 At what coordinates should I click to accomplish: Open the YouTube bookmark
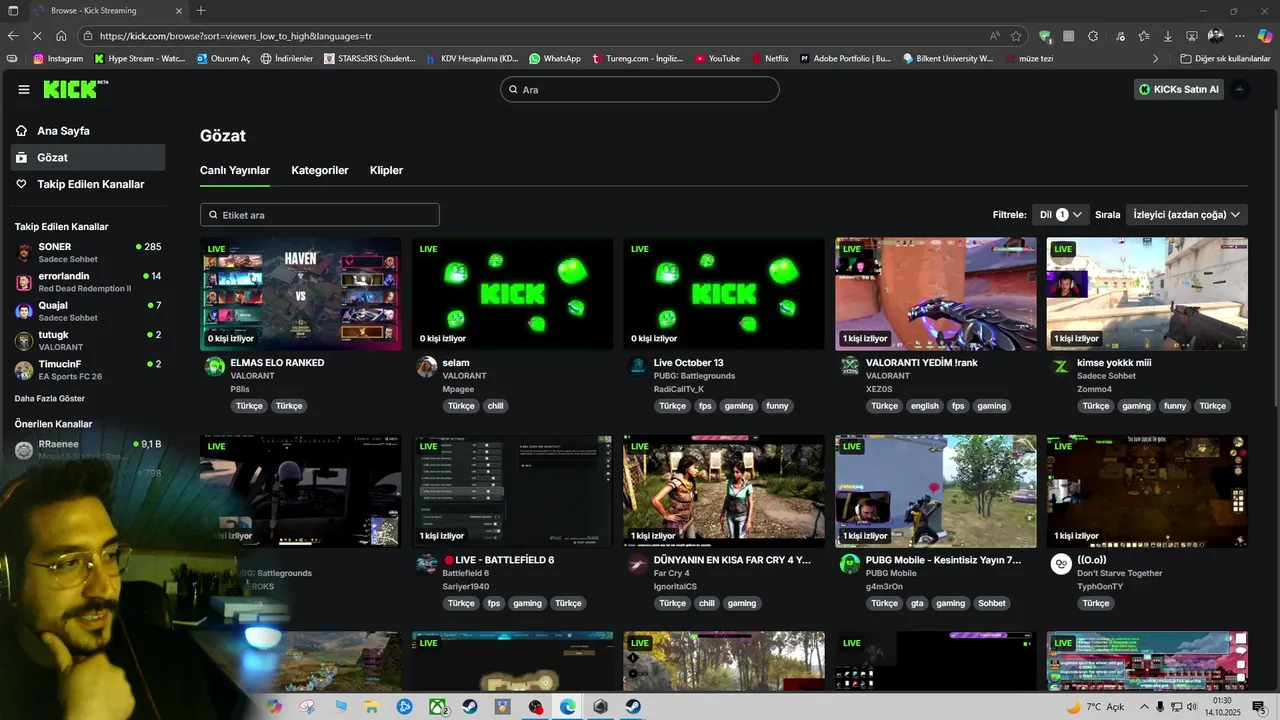(x=717, y=59)
